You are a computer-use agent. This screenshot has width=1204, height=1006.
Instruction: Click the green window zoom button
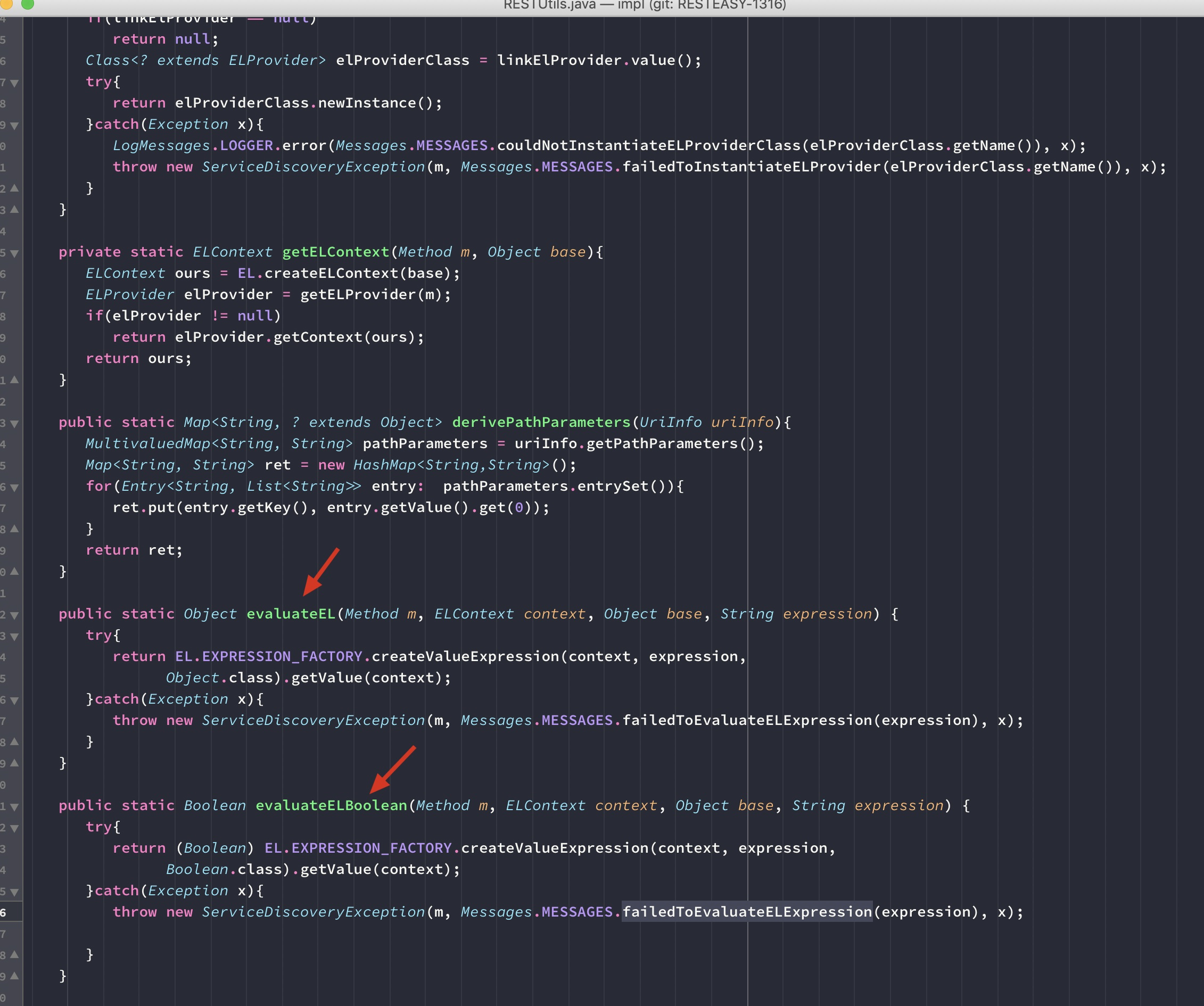(x=27, y=4)
